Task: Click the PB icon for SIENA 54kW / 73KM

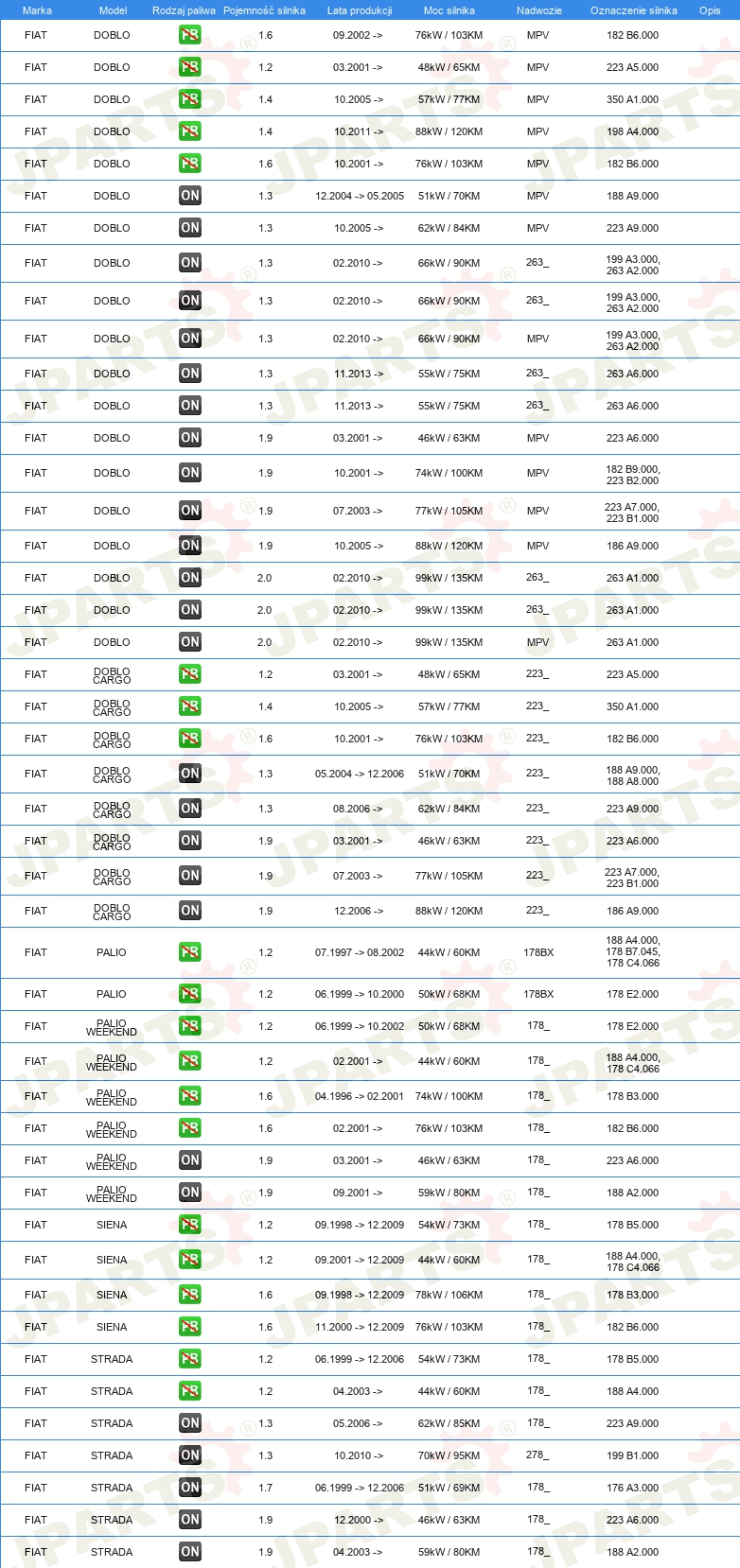Action: [x=190, y=1225]
